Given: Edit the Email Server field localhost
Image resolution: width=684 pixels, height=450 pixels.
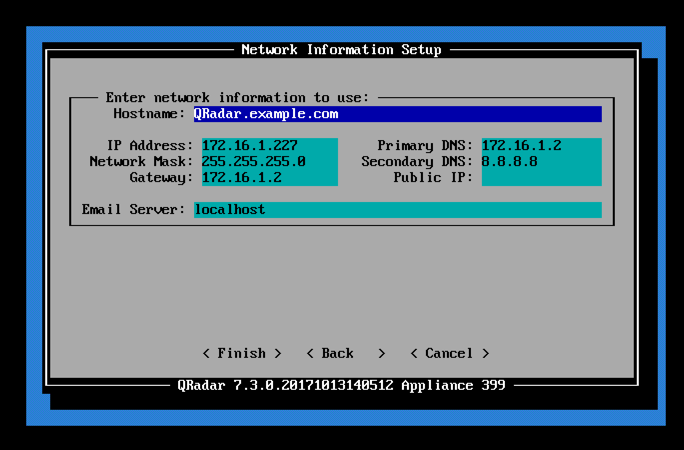Looking at the screenshot, I should pos(398,210).
